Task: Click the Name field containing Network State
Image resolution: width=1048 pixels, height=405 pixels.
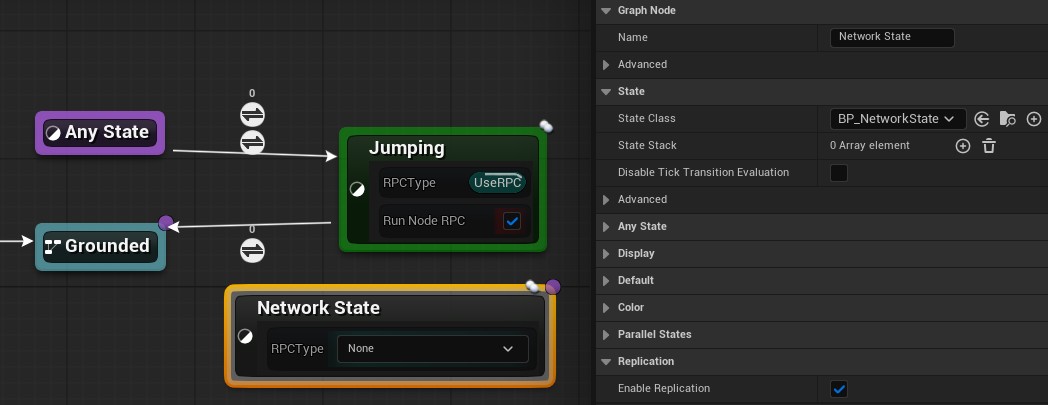Action: [892, 37]
